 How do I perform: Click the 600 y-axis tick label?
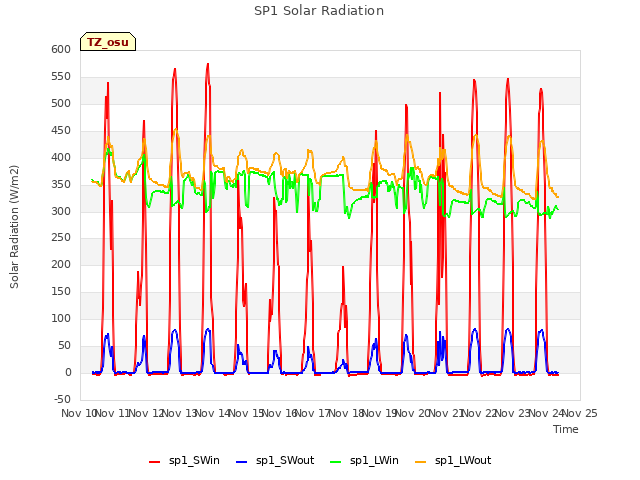coord(61,49)
